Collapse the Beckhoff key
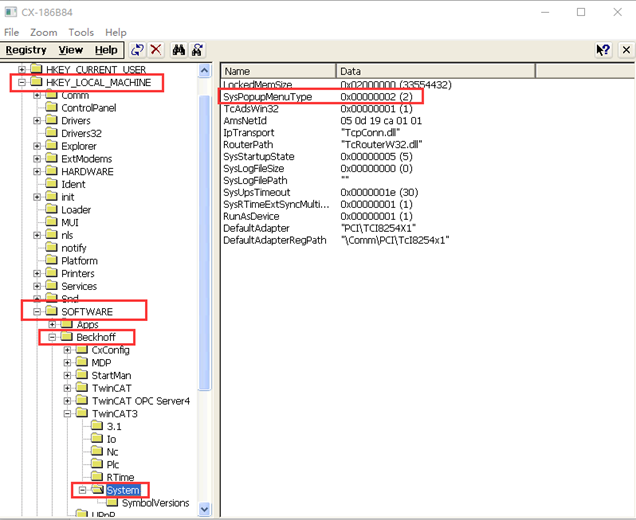 pyautogui.click(x=52, y=337)
